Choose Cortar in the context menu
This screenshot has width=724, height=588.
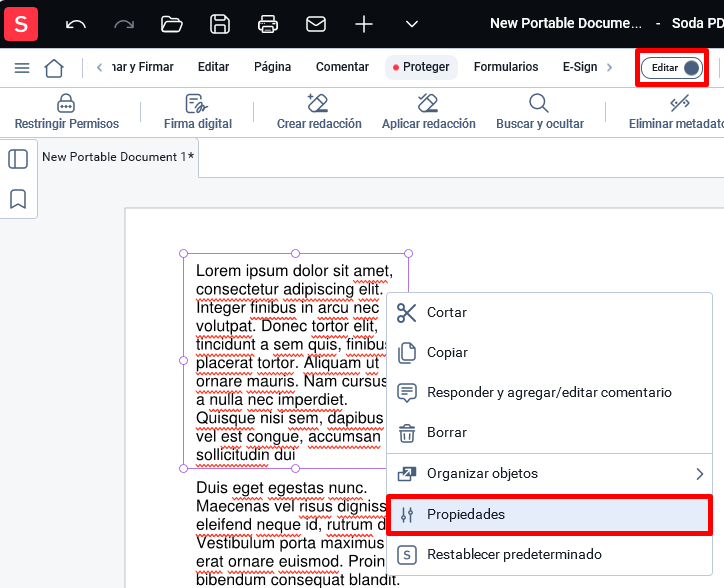tap(549, 313)
